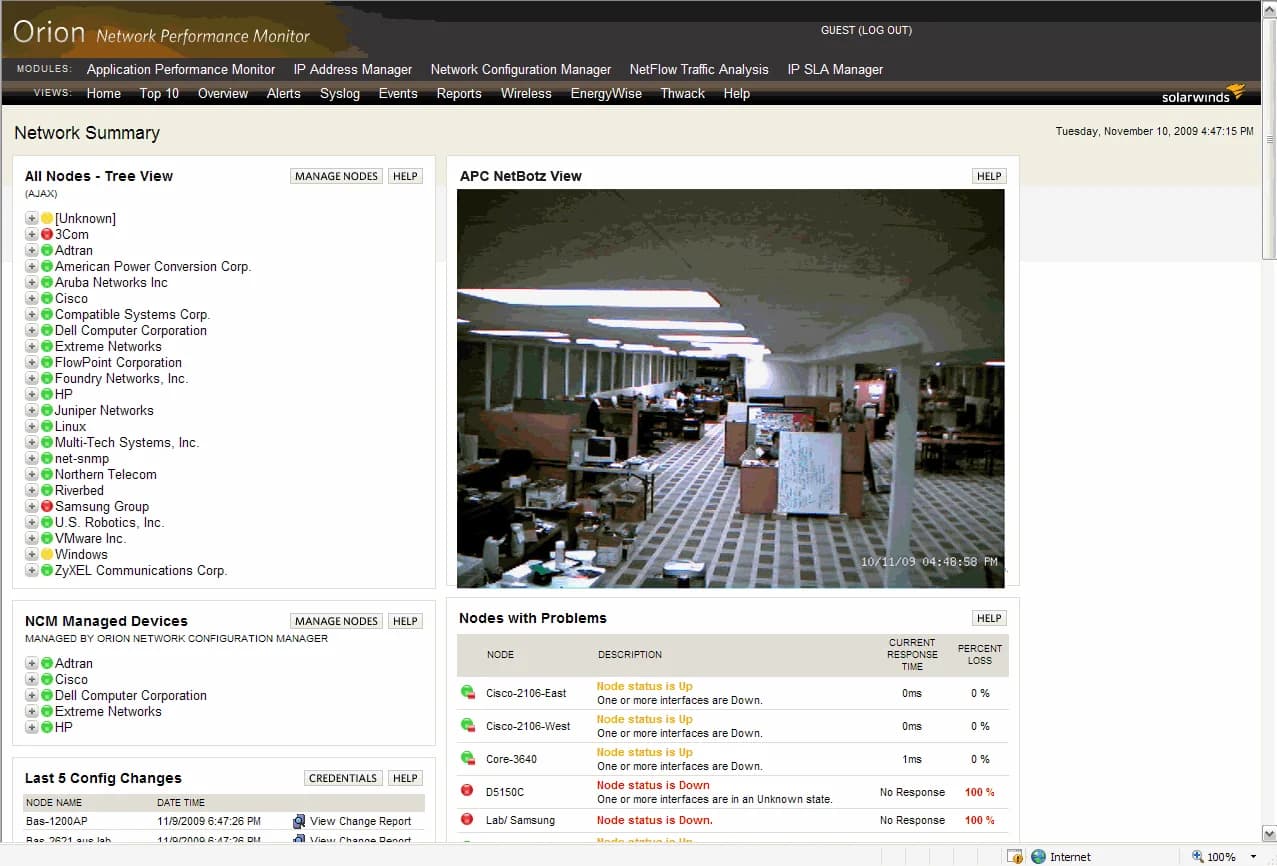
Task: Click Help in APC NetBotz View panel
Action: coord(989,176)
